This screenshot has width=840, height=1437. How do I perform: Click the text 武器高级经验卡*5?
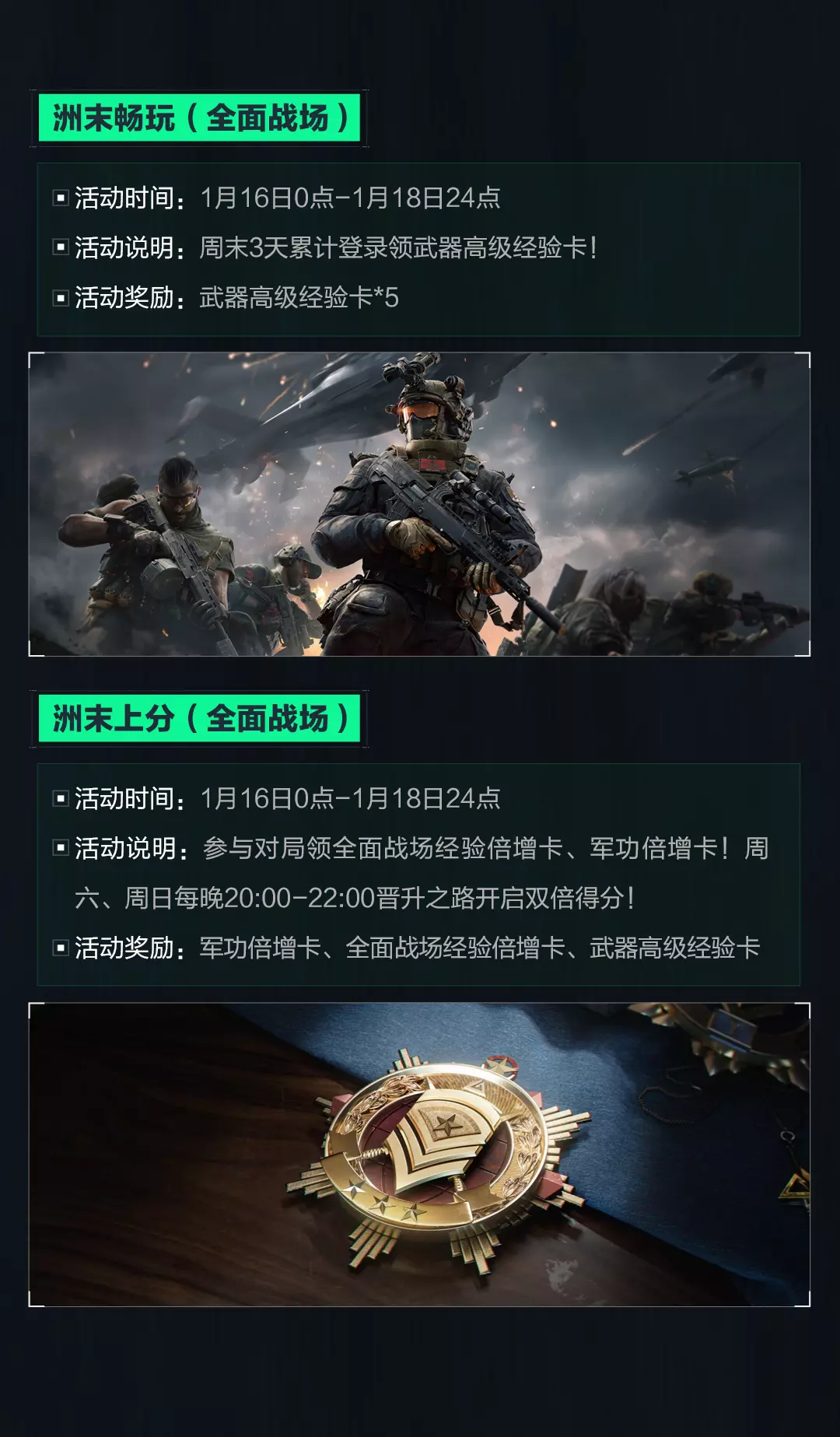(299, 298)
